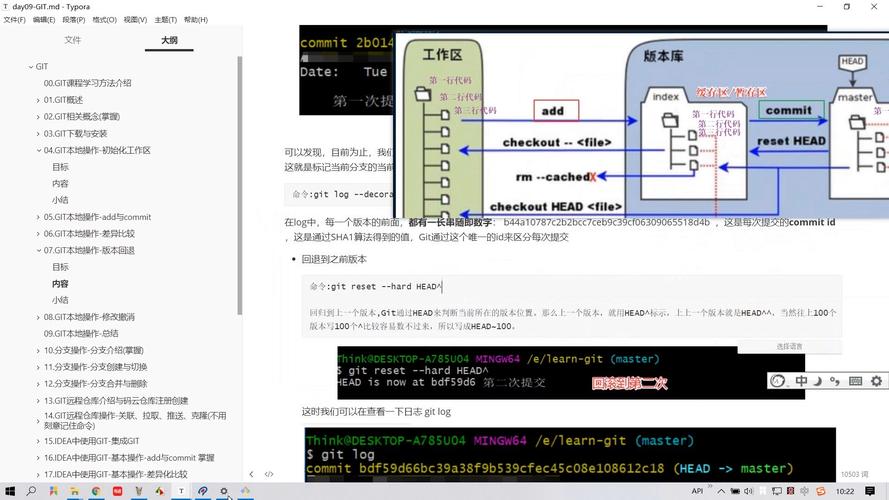This screenshot has height=500, width=889.
Task: Click the git log terminal screenshot
Action: (x=570, y=455)
